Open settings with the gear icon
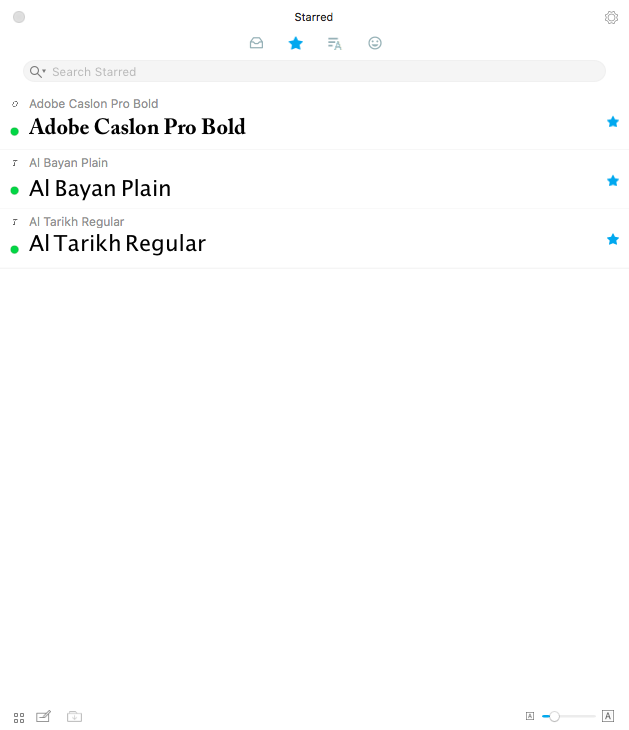This screenshot has width=629, height=730. click(611, 17)
